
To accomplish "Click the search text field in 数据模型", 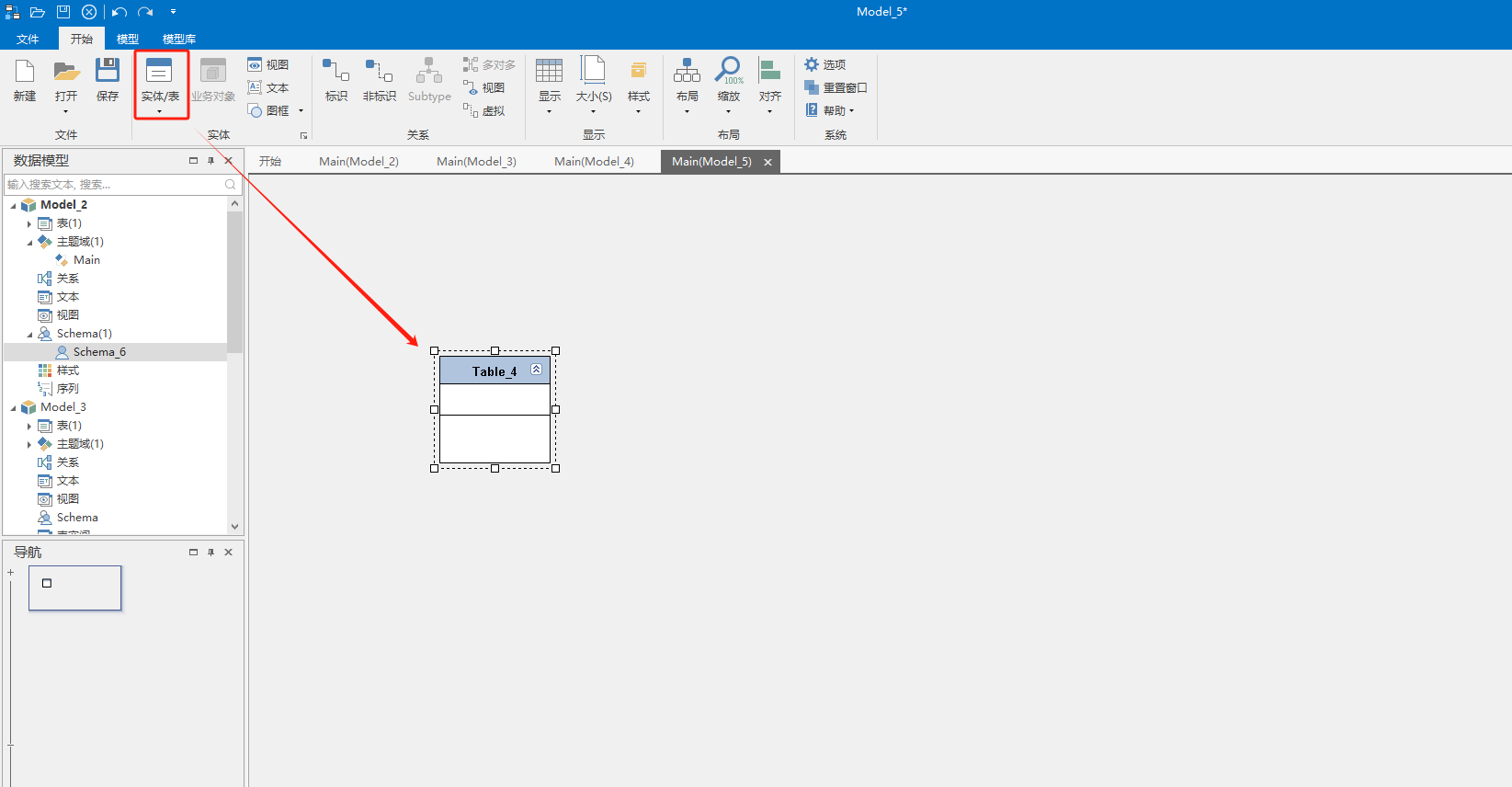I will click(x=115, y=185).
